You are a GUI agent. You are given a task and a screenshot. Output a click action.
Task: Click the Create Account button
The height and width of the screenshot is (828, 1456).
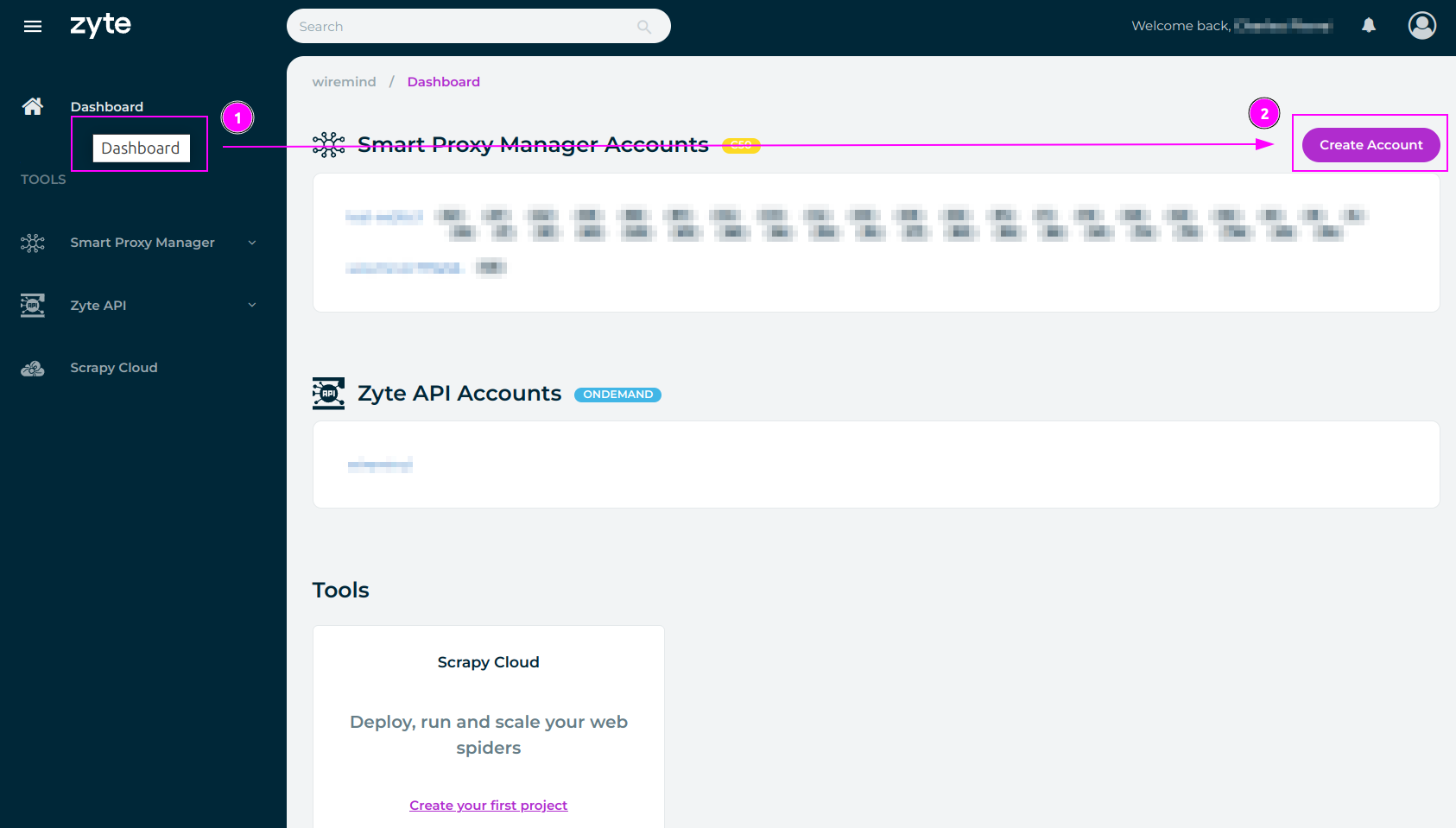(1371, 145)
